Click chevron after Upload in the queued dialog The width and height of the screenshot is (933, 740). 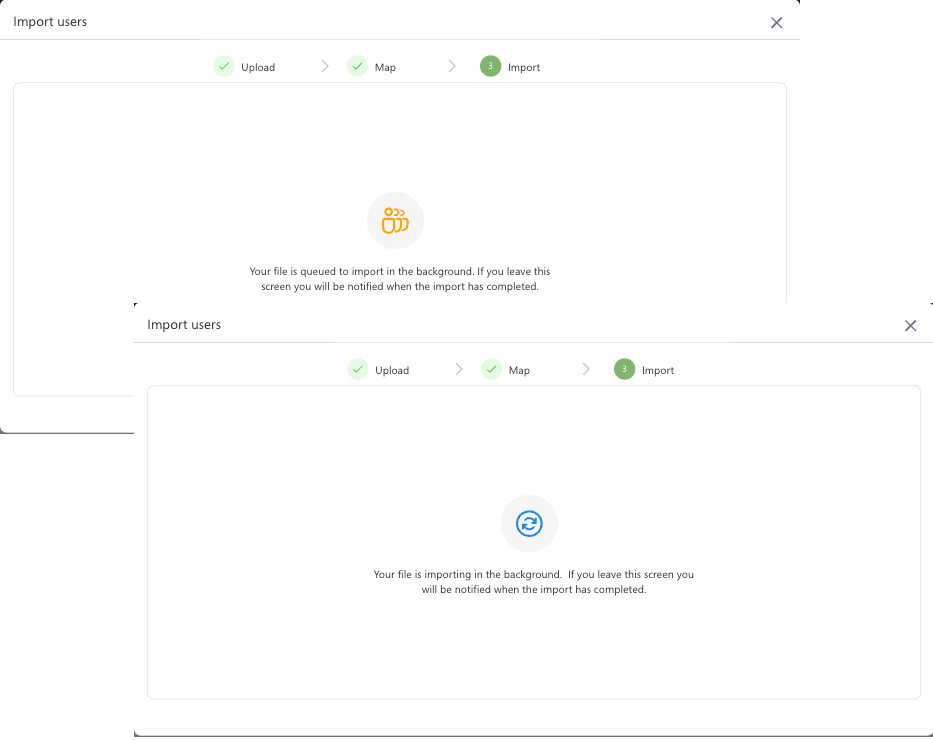tap(325, 67)
